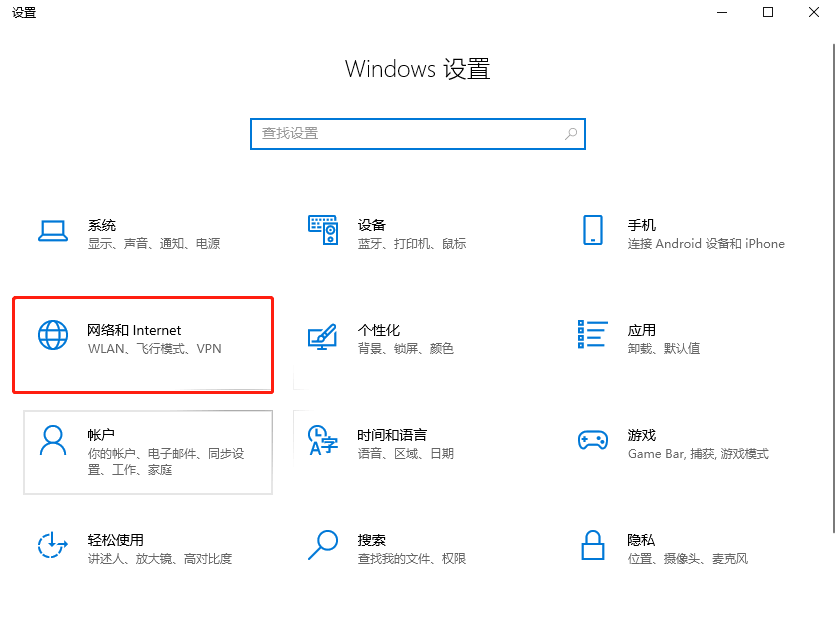Select the 个性化 (Personalization) pen icon

pos(322,337)
